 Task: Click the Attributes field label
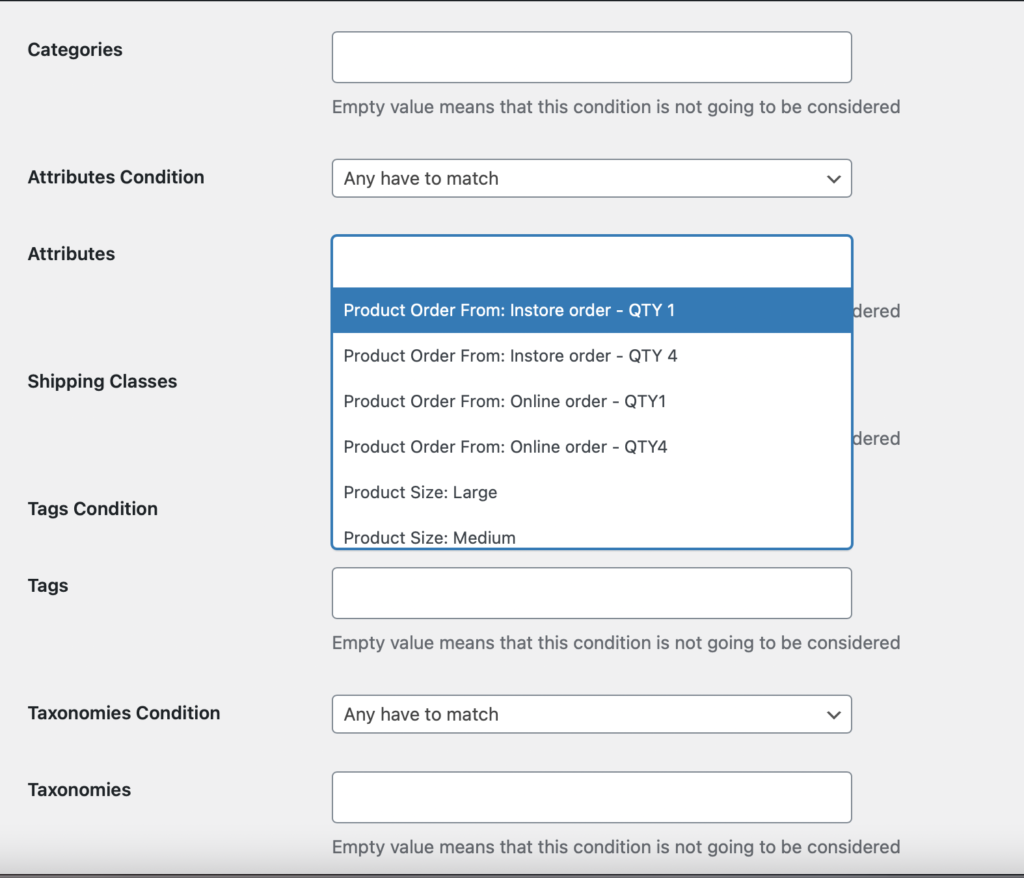point(71,254)
